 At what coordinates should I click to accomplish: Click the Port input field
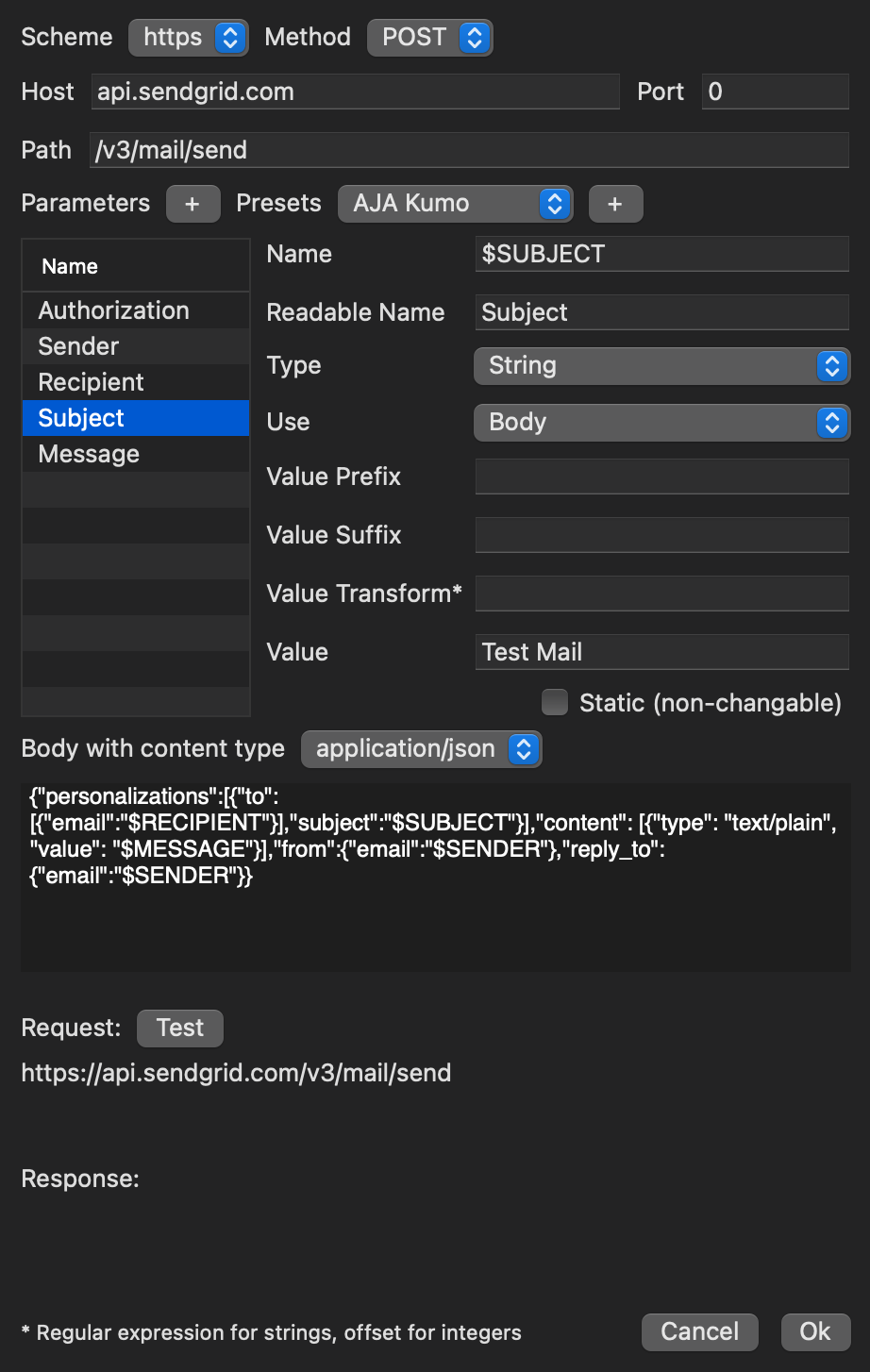click(x=776, y=92)
